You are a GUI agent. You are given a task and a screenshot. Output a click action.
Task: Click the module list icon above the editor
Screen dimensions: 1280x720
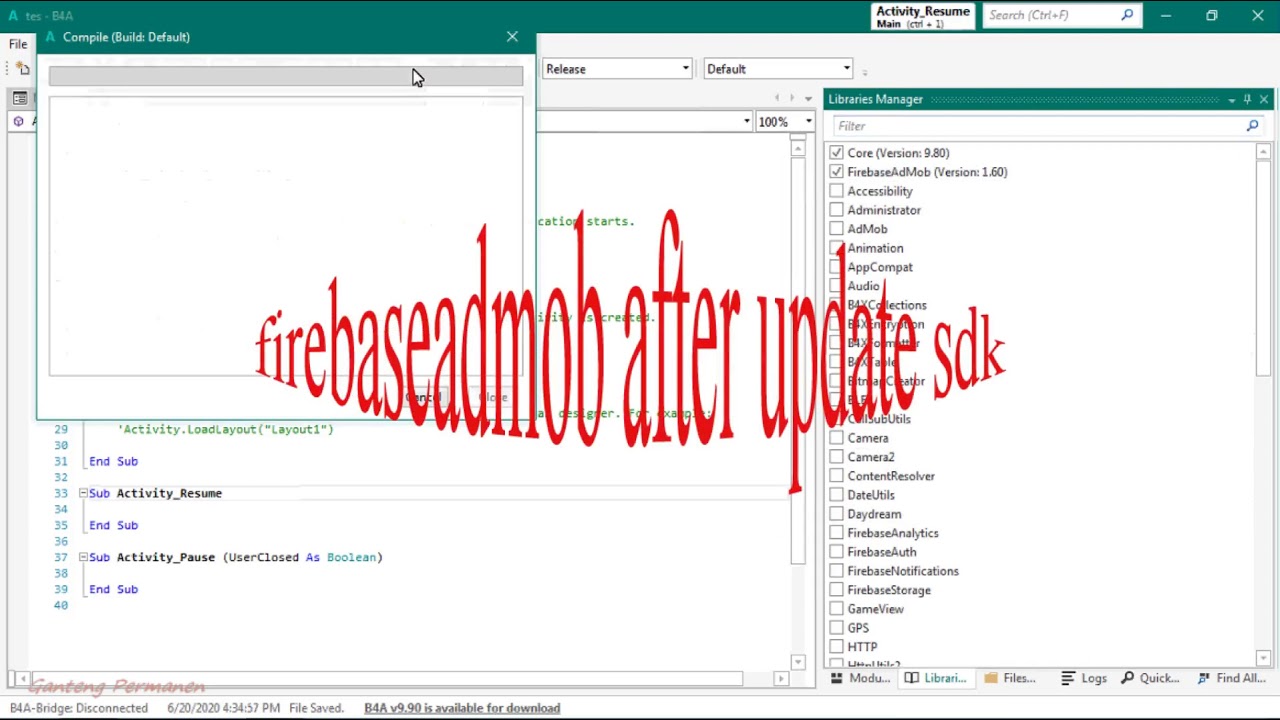pos(19,98)
